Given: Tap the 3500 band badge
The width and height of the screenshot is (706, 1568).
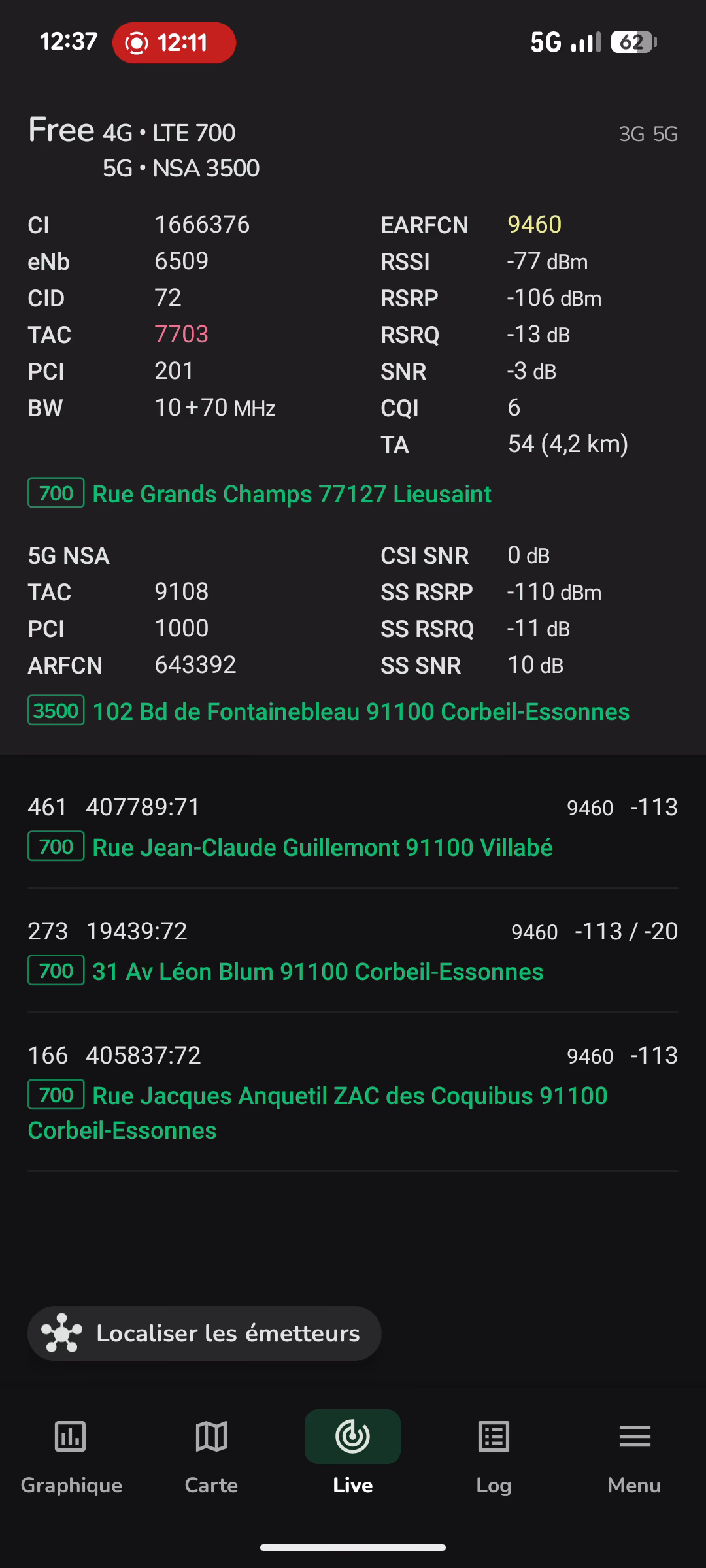Looking at the screenshot, I should click(x=56, y=711).
